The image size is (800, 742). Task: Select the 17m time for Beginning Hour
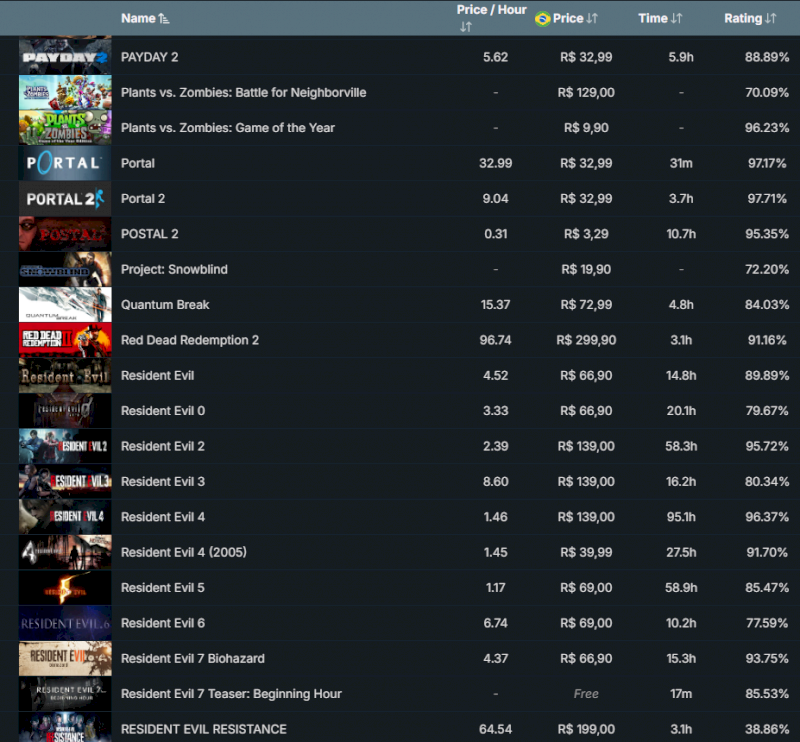coord(681,694)
